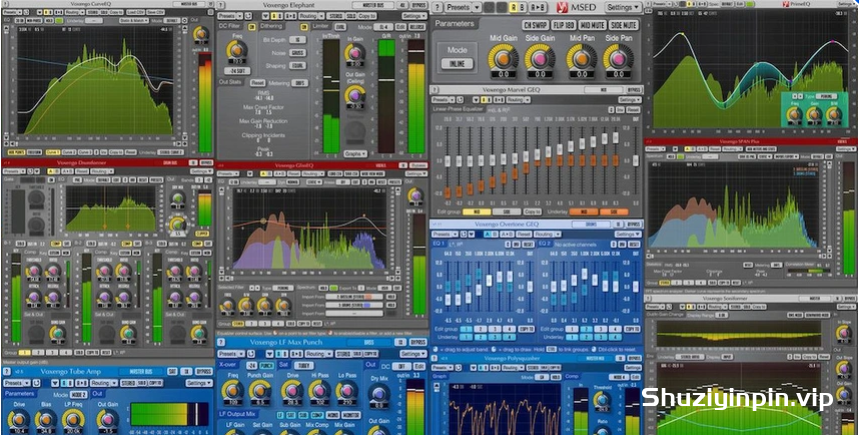The height and width of the screenshot is (436, 859).
Task: Click LF Max Punch help question mark icon
Action: tap(221, 343)
